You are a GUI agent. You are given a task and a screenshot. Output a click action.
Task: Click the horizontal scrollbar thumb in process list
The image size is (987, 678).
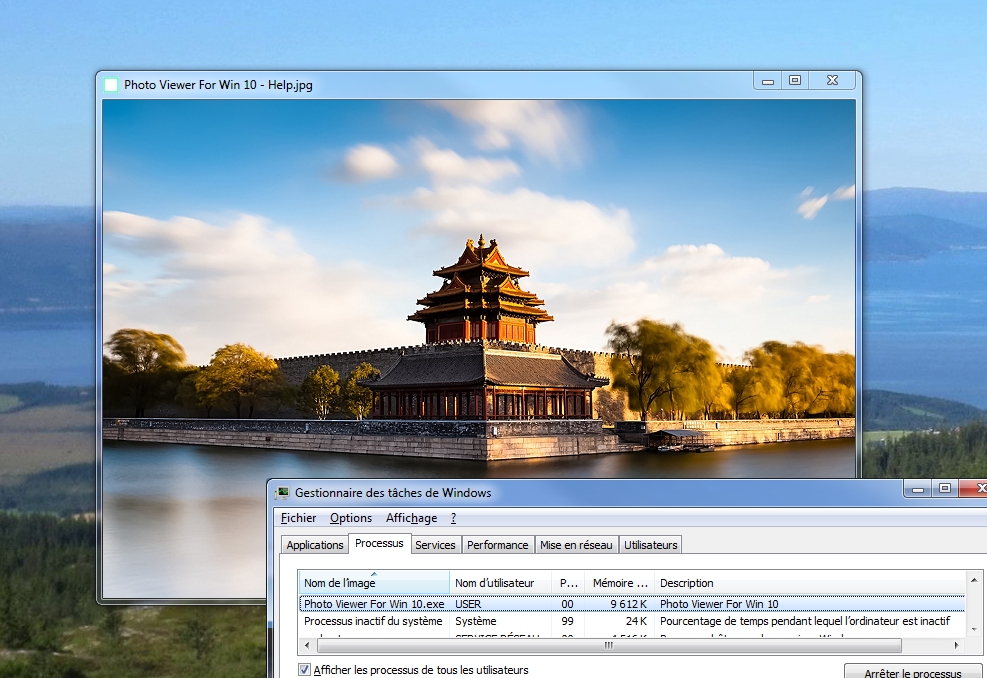click(609, 645)
